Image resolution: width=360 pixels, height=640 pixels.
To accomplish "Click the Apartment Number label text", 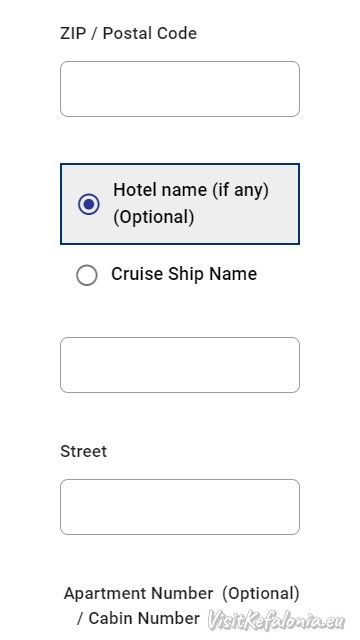I will coord(138,593).
